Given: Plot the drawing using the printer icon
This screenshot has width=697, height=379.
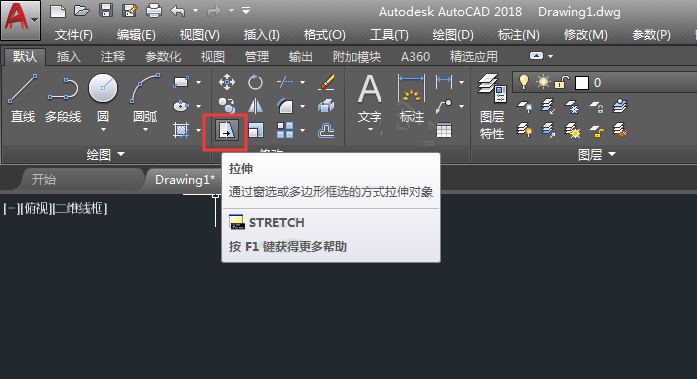Looking at the screenshot, I should (154, 11).
